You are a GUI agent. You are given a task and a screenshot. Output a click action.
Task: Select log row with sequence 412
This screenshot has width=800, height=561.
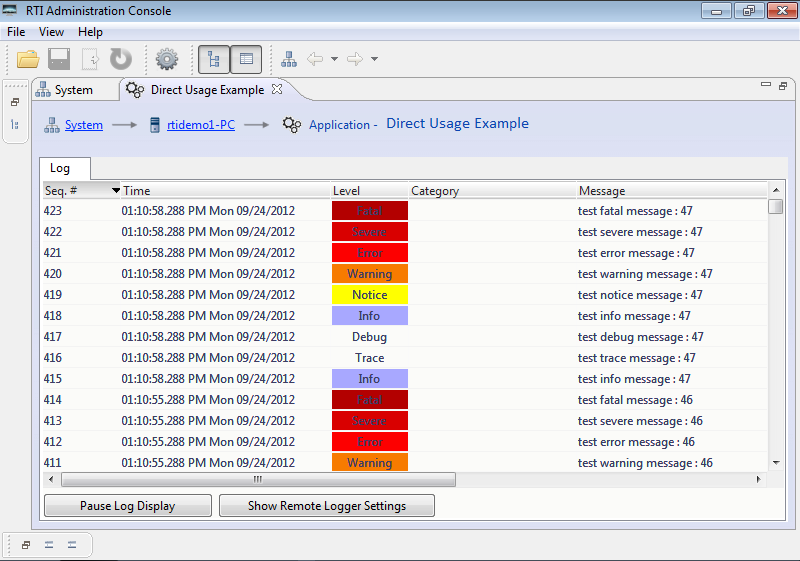coord(405,442)
